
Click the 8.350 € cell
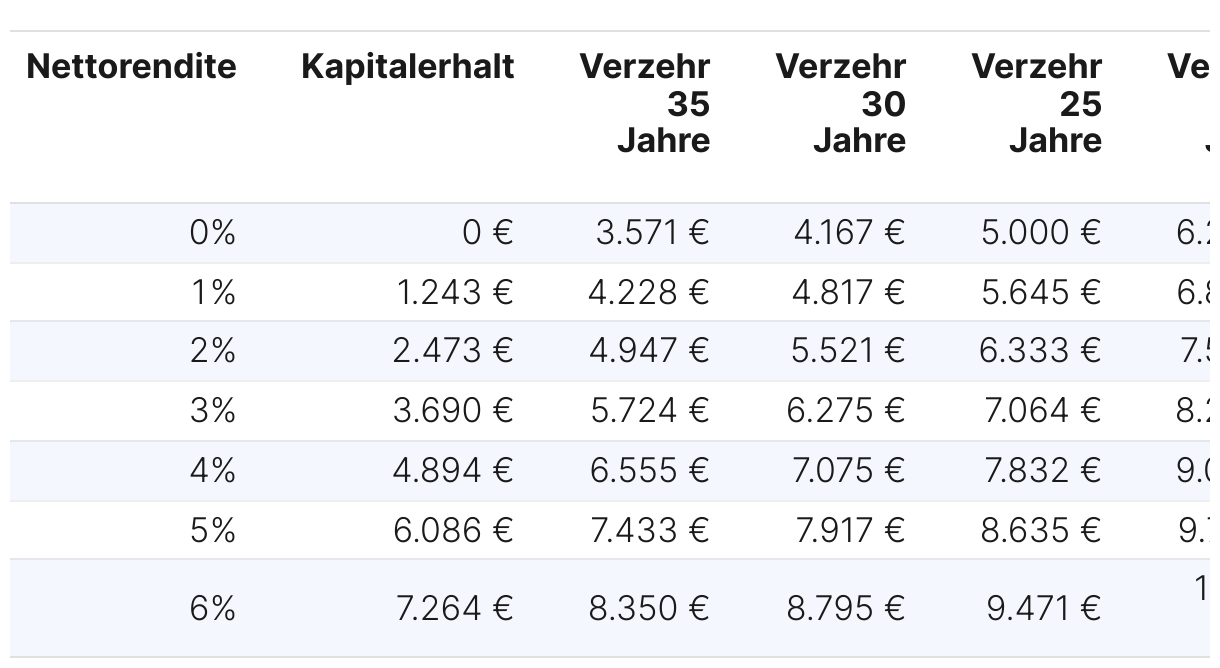[x=649, y=608]
